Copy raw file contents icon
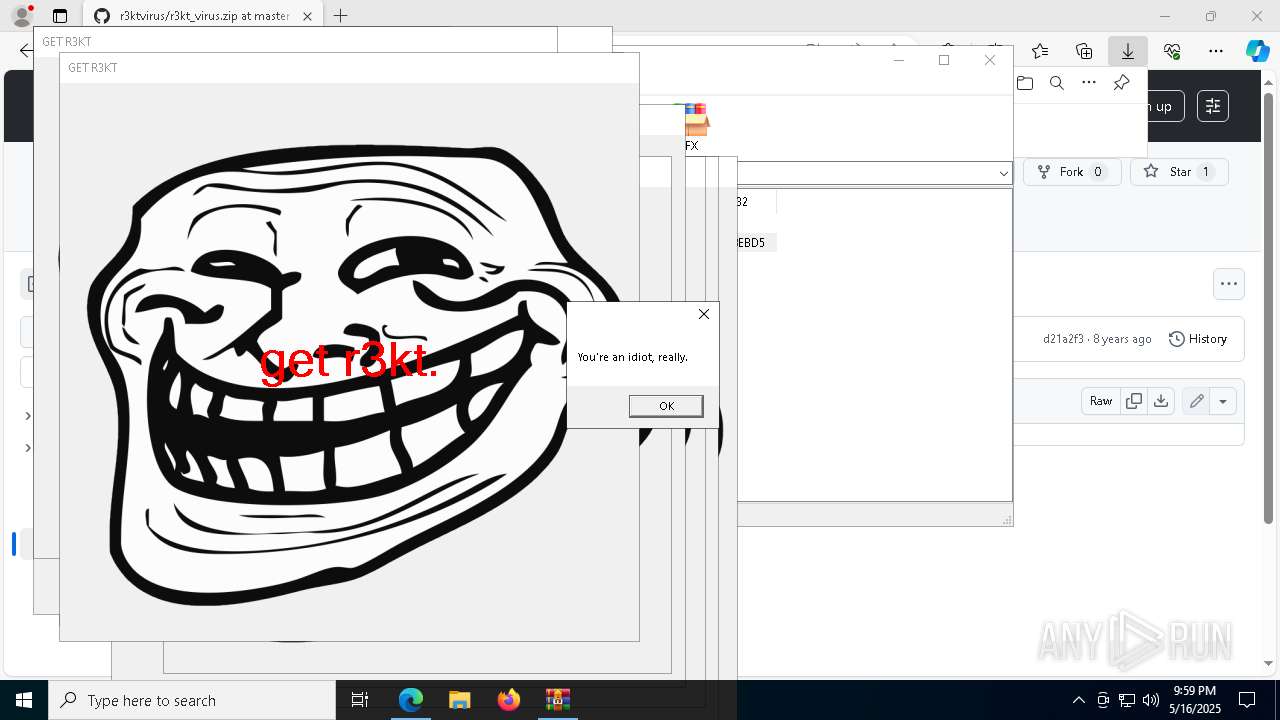Screen dimensions: 1280x720 (x=1134, y=401)
